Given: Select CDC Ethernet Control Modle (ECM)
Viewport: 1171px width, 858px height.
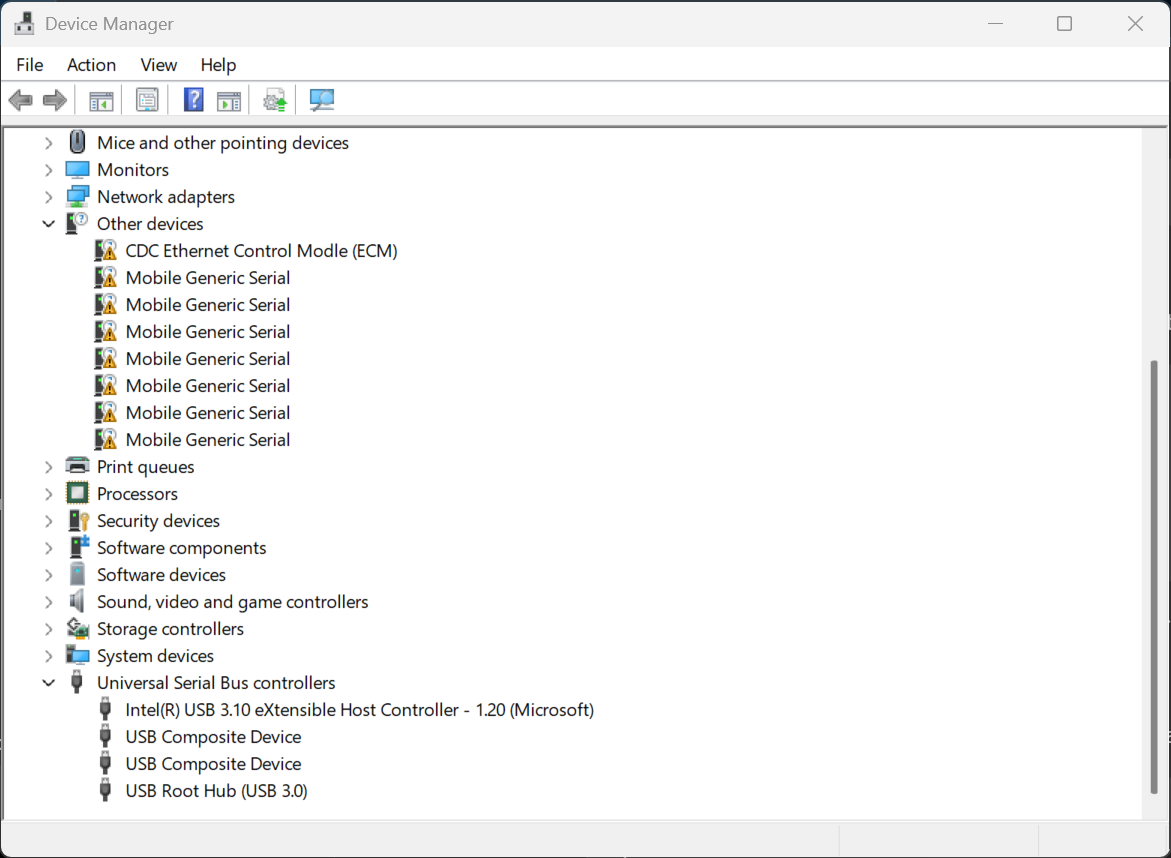Looking at the screenshot, I should click(261, 251).
